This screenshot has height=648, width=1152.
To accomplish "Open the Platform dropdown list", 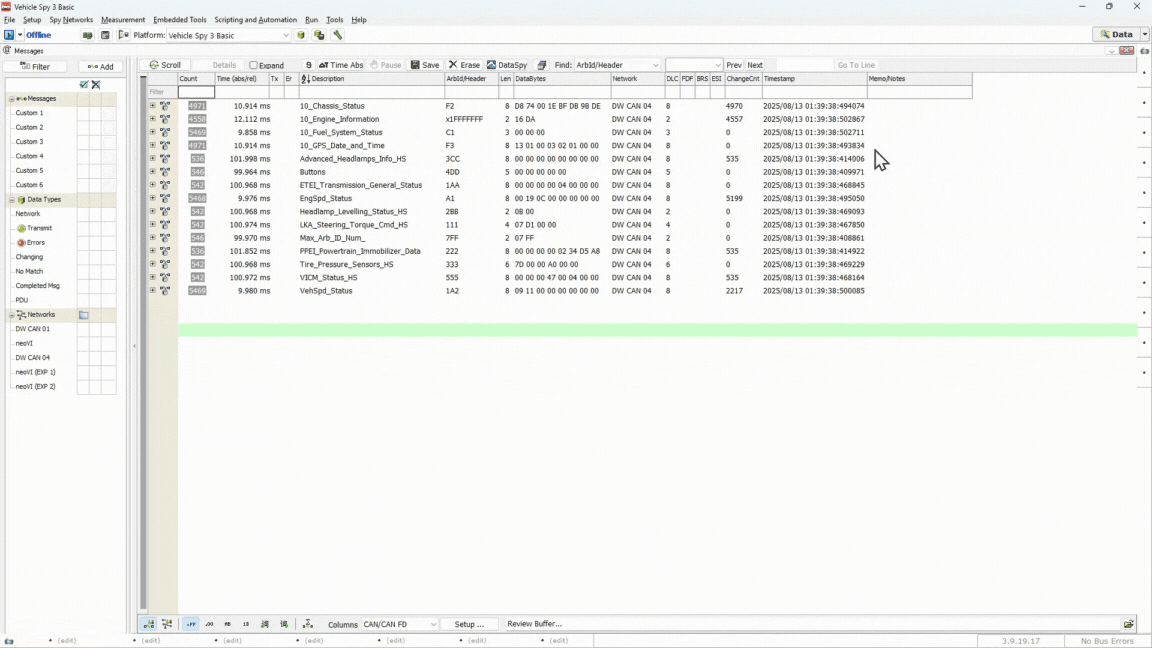I will pos(285,35).
